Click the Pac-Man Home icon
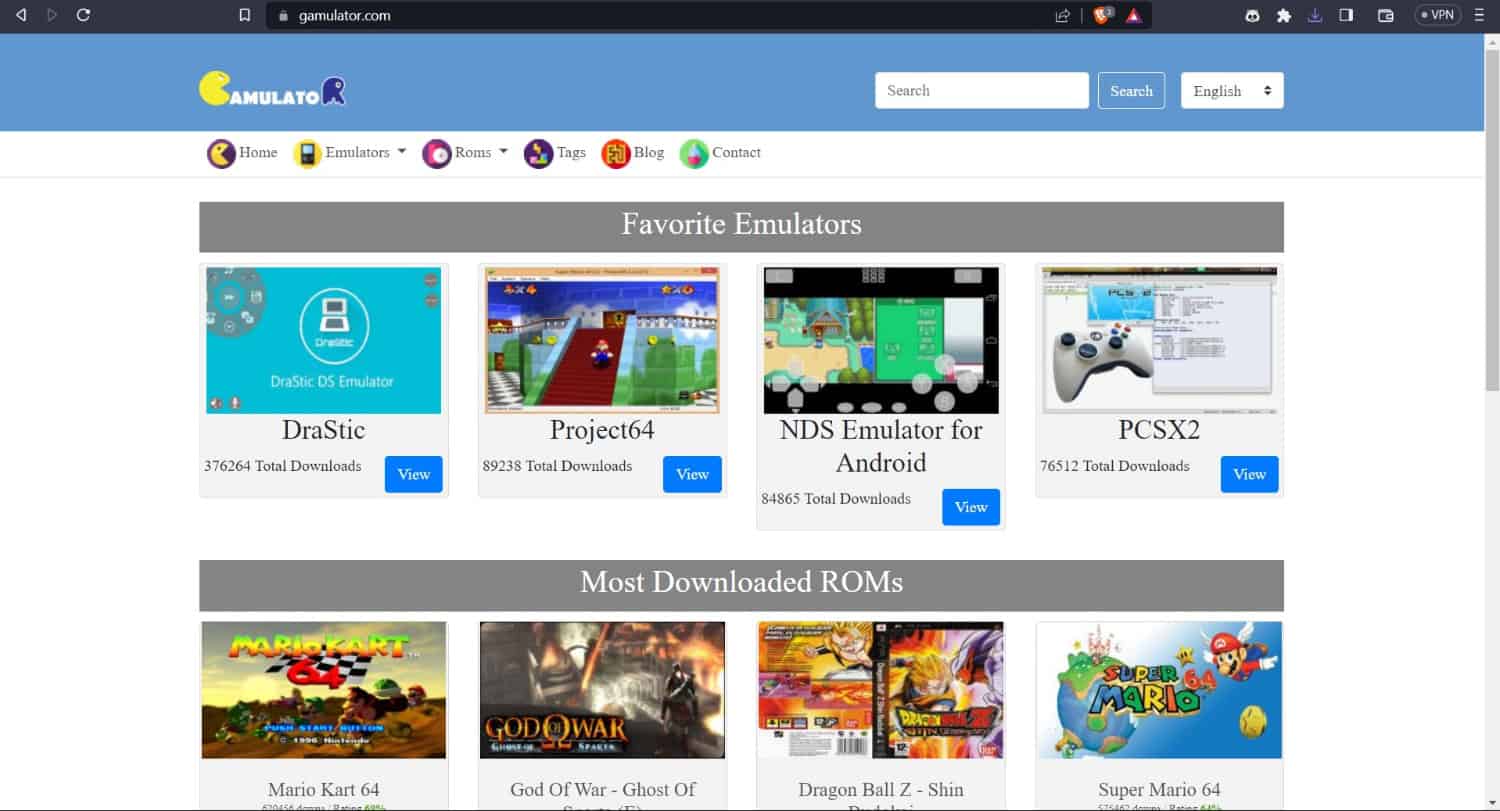Viewport: 1500px width, 811px height. (221, 153)
